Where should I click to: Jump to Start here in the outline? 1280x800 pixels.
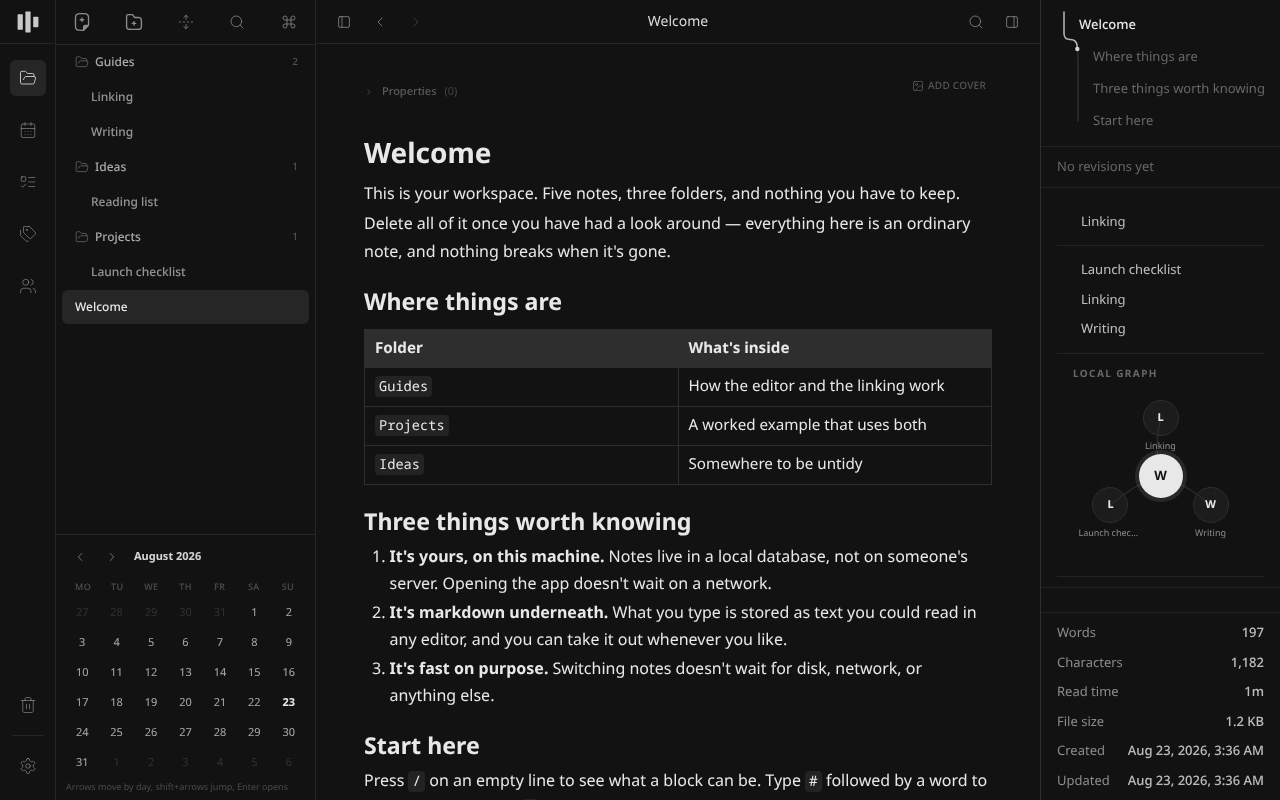tap(1123, 121)
